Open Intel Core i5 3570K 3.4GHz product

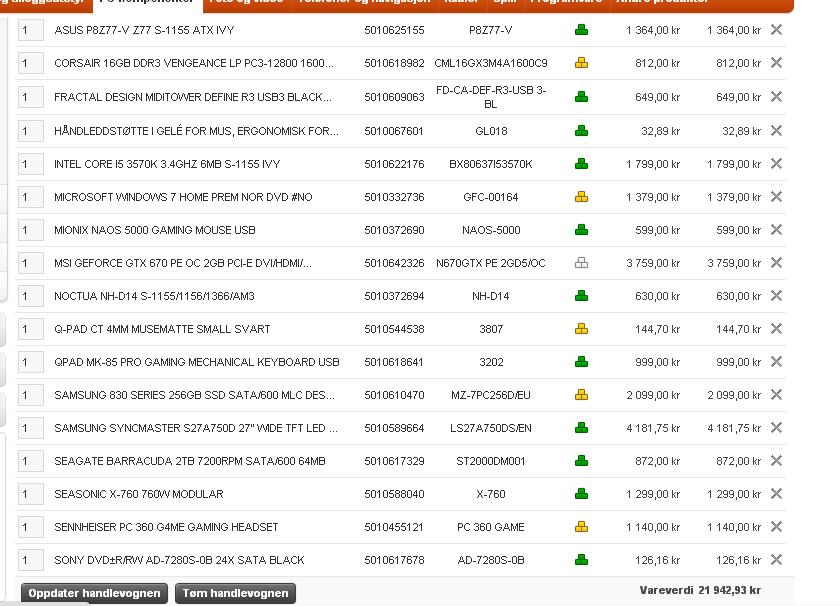point(167,164)
